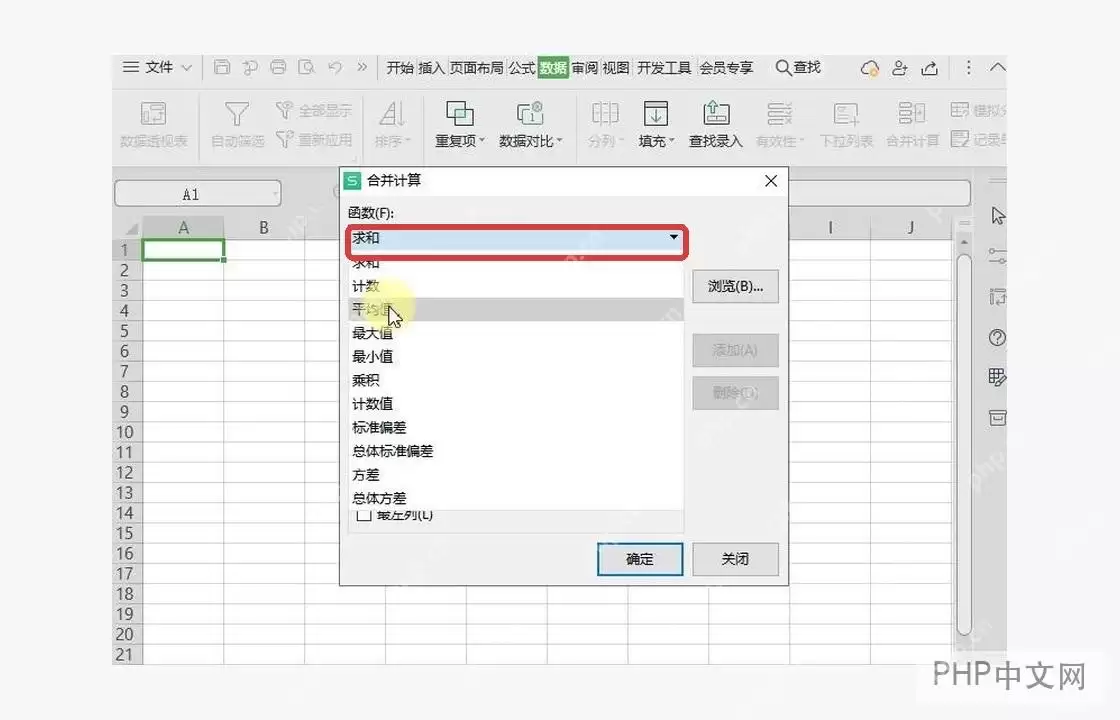The height and width of the screenshot is (720, 1120).
Task: Collapse the ribbon with the up chevron
Action: click(x=998, y=67)
